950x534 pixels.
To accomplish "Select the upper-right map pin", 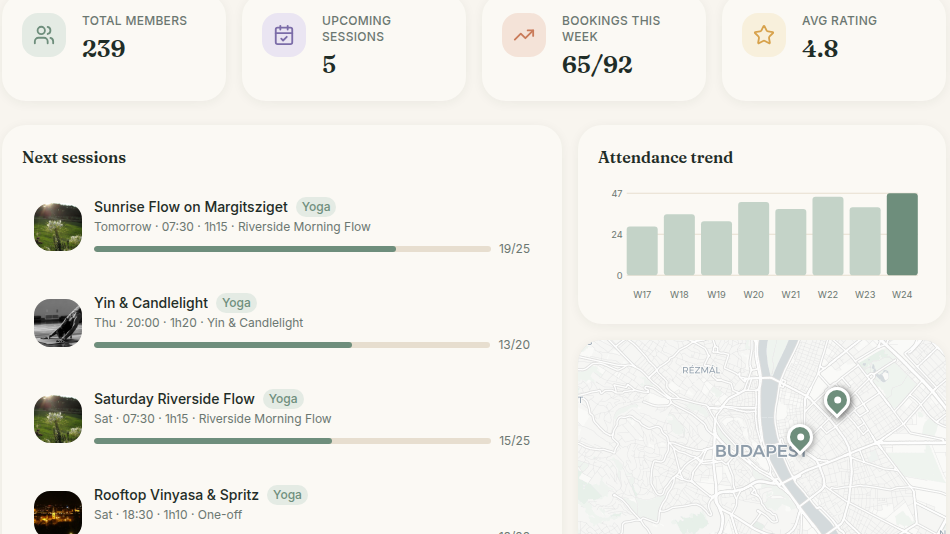I will [837, 401].
